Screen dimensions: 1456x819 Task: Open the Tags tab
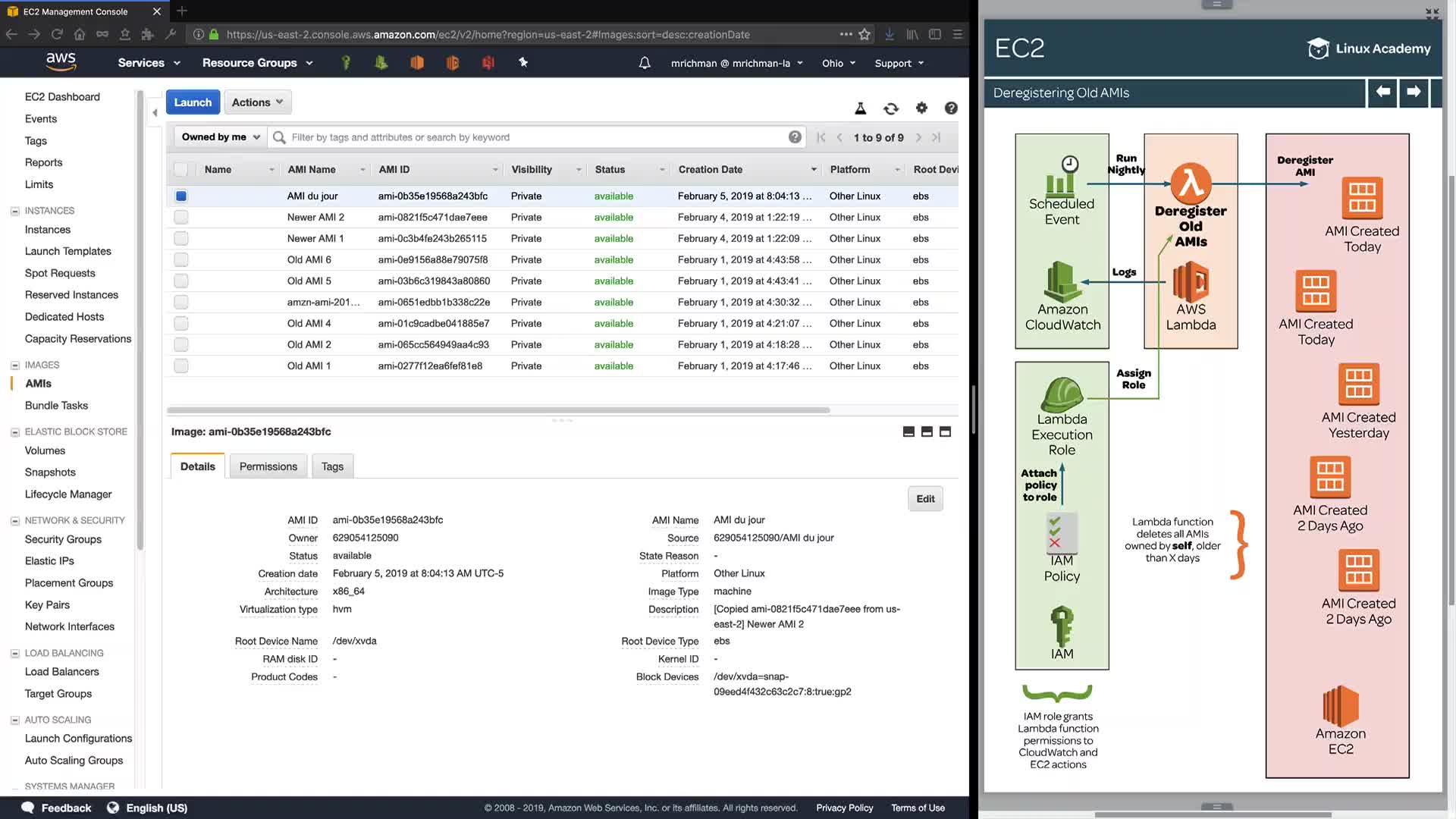[x=332, y=466]
